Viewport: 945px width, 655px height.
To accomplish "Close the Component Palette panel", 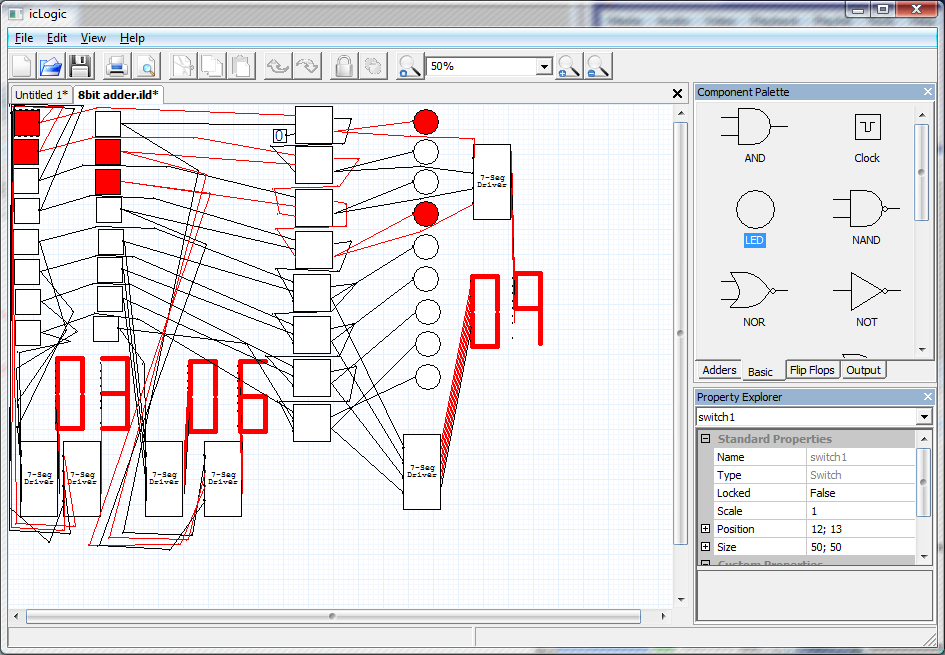I will (927, 92).
